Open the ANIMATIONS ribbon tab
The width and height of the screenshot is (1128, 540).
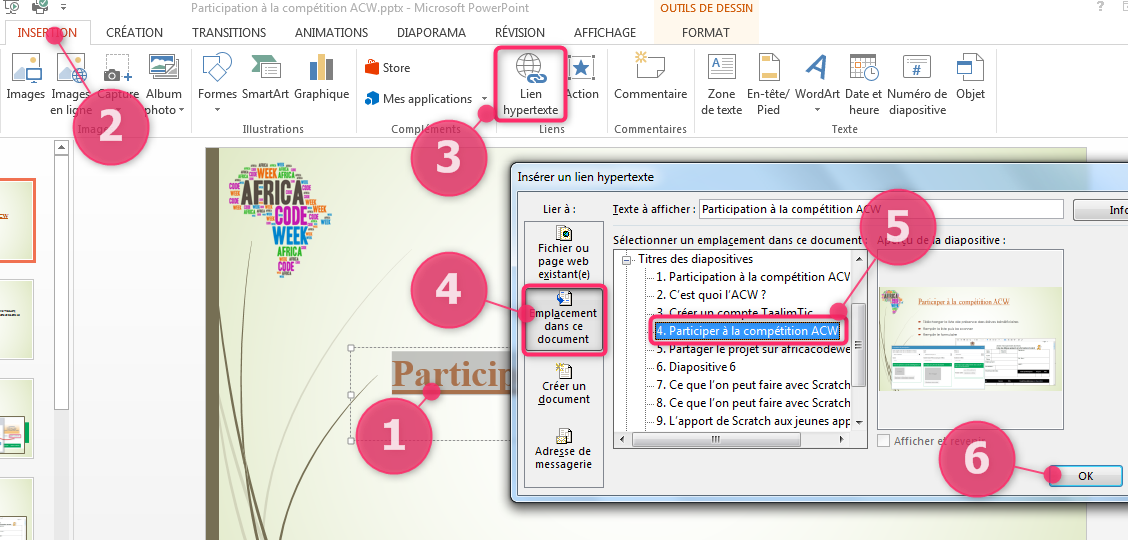pyautogui.click(x=331, y=32)
